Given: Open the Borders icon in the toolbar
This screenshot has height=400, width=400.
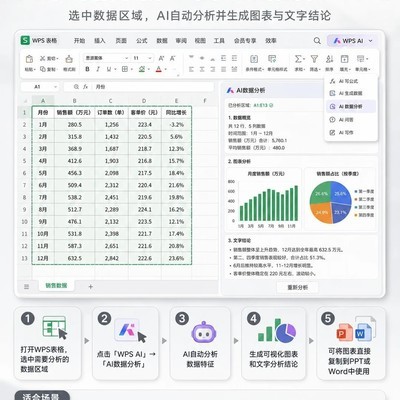Looking at the screenshot, I should 125,69.
